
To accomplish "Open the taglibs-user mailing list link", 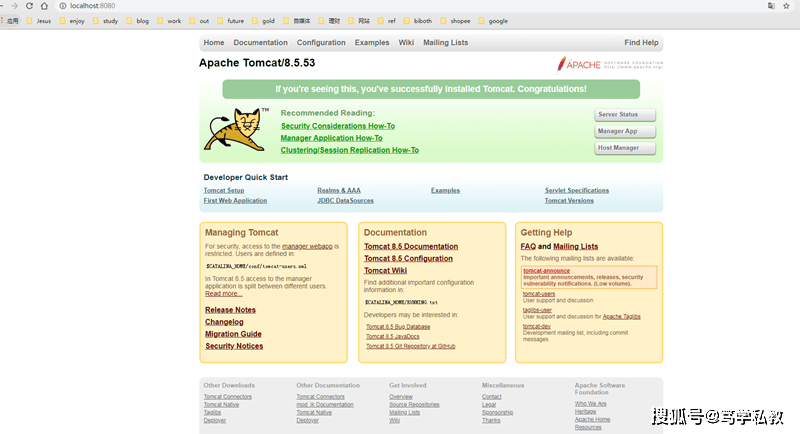I will pyautogui.click(x=537, y=310).
